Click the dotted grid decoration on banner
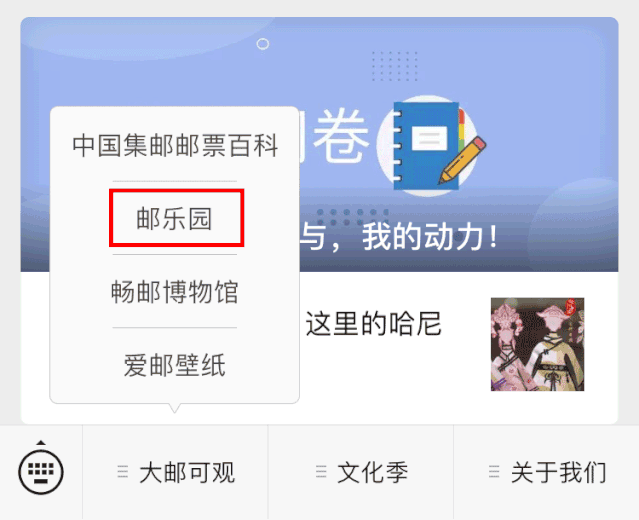639x520 pixels. tap(394, 66)
